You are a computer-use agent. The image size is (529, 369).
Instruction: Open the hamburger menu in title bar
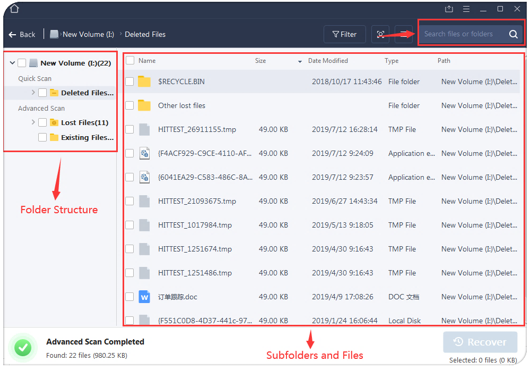[466, 9]
